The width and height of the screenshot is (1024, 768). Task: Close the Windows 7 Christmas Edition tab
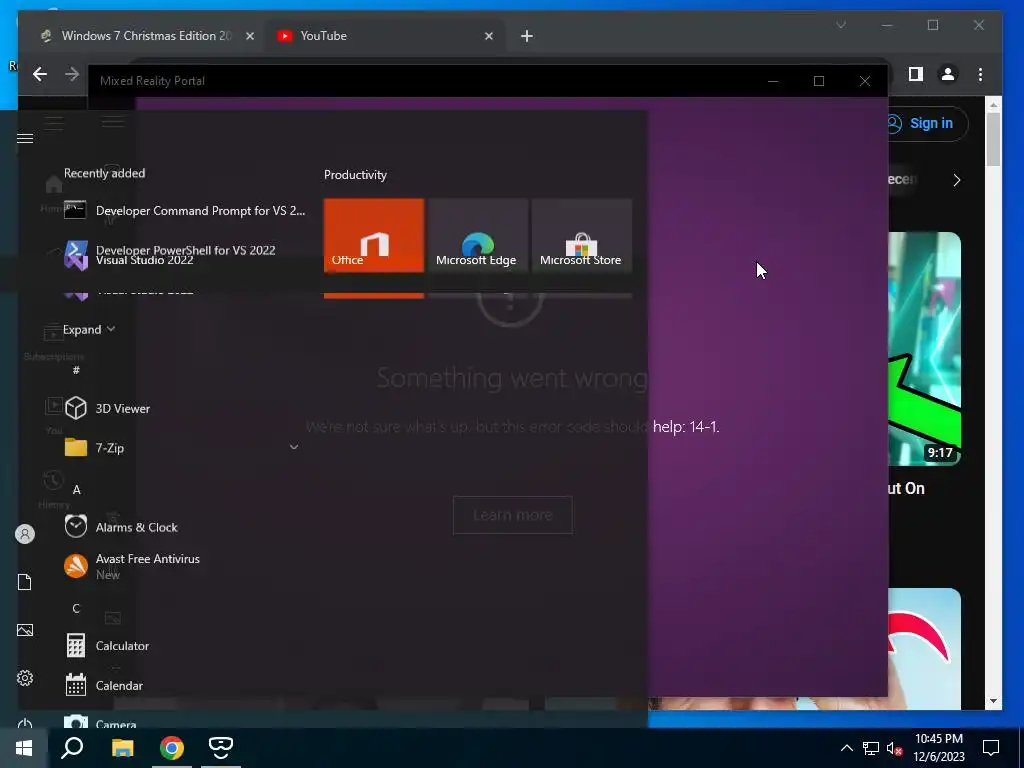point(249,36)
